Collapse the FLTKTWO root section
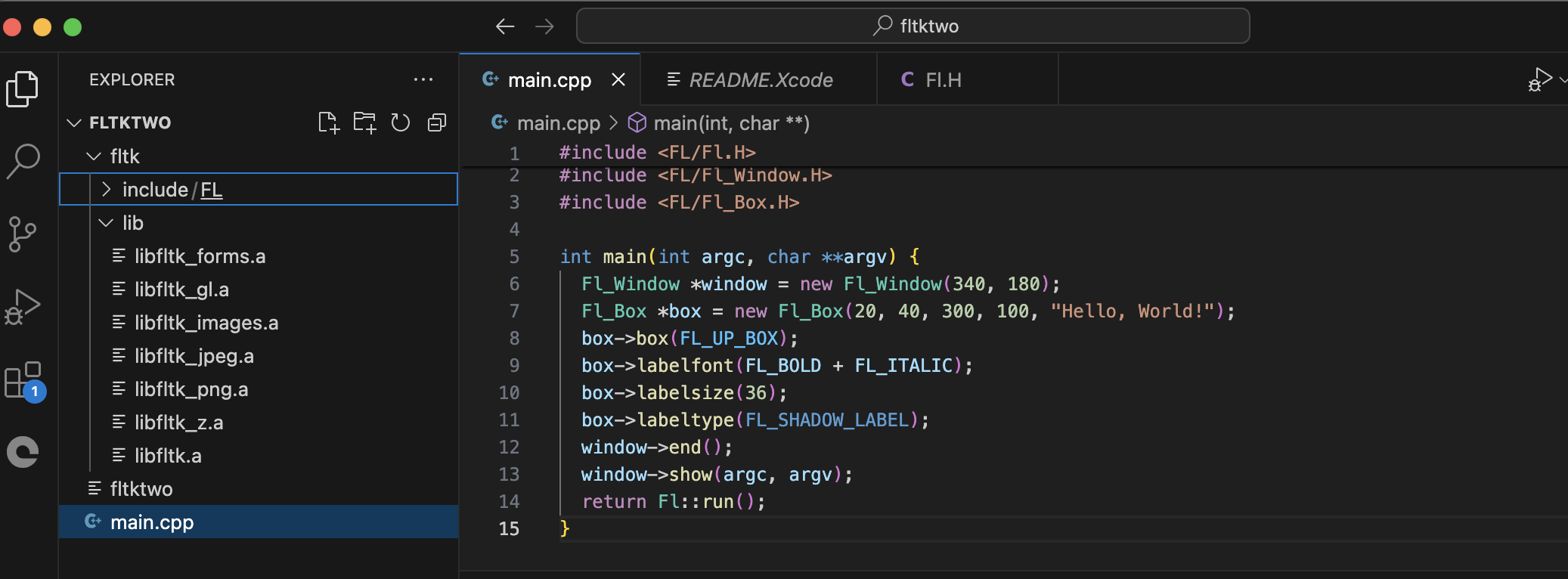The image size is (1568, 579). (x=74, y=122)
